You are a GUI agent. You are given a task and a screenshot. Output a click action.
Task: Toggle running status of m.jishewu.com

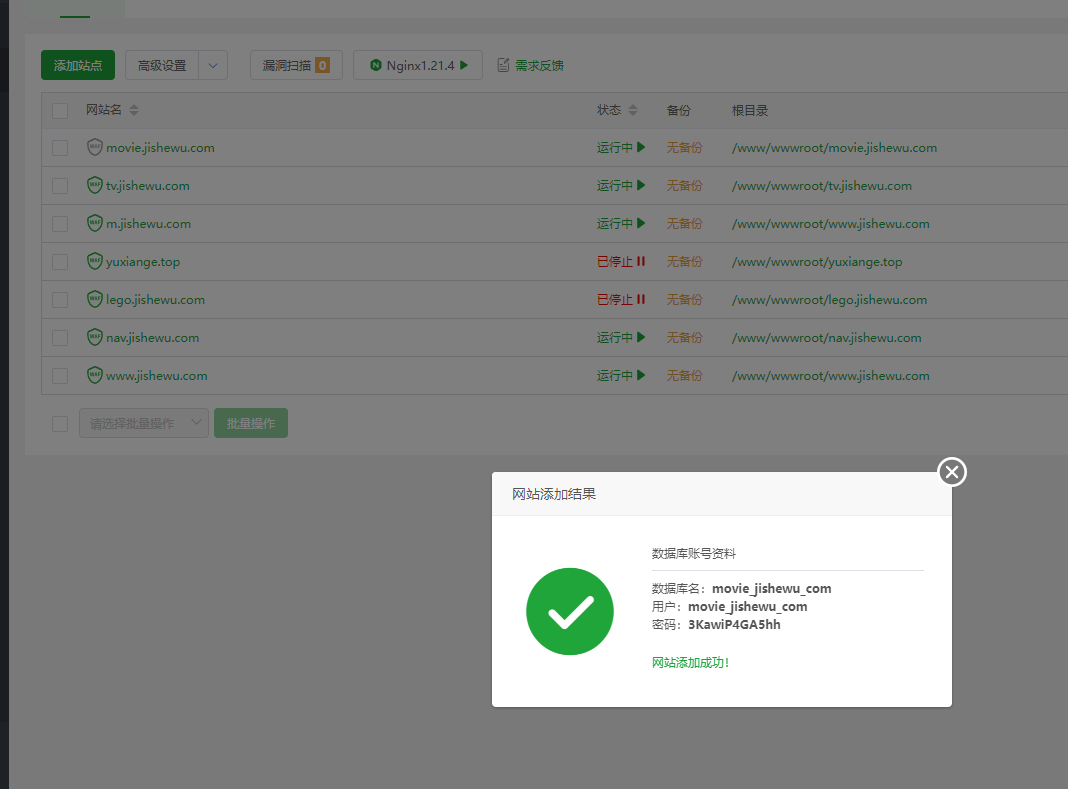(621, 223)
